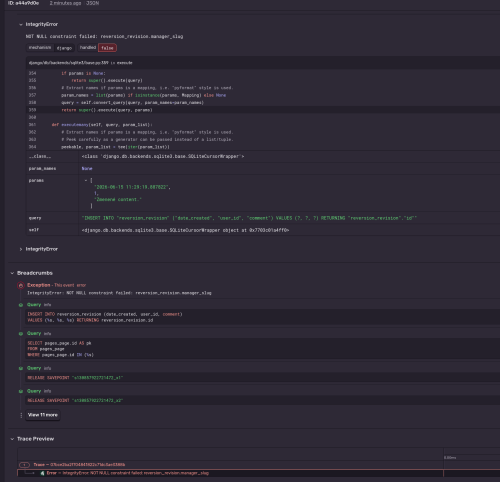The image size is (500, 482).
Task: Click the __class__ variable row label
Action: point(40,156)
